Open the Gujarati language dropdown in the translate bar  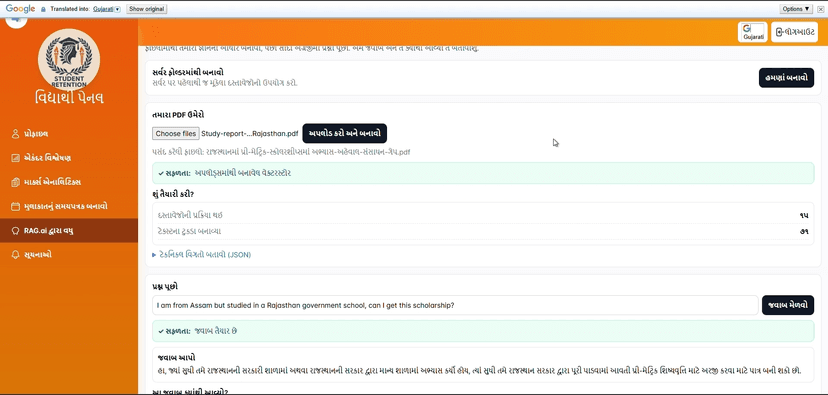click(x=107, y=9)
